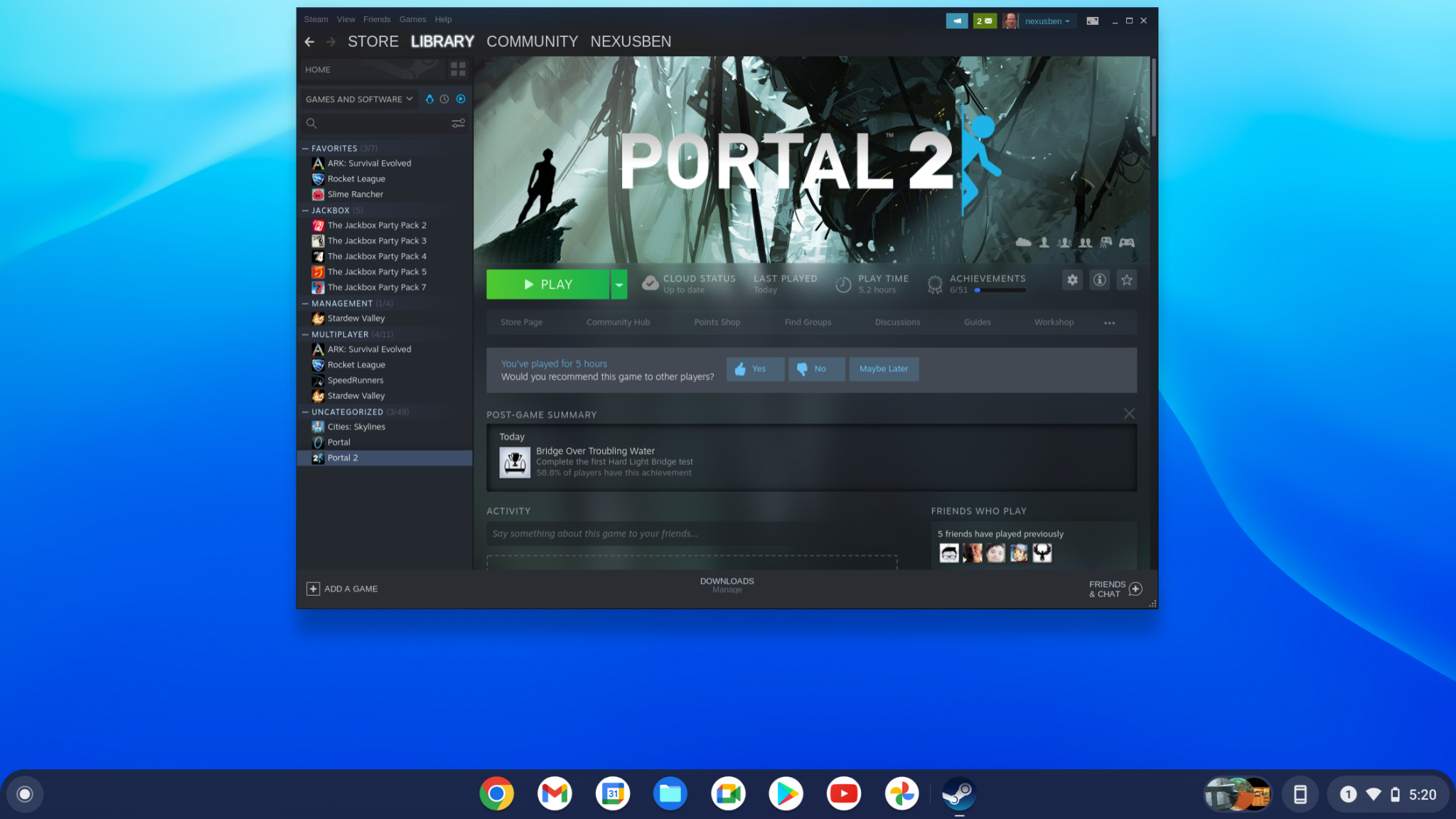Open the Steam menu
This screenshot has height=819, width=1456.
tap(316, 19)
